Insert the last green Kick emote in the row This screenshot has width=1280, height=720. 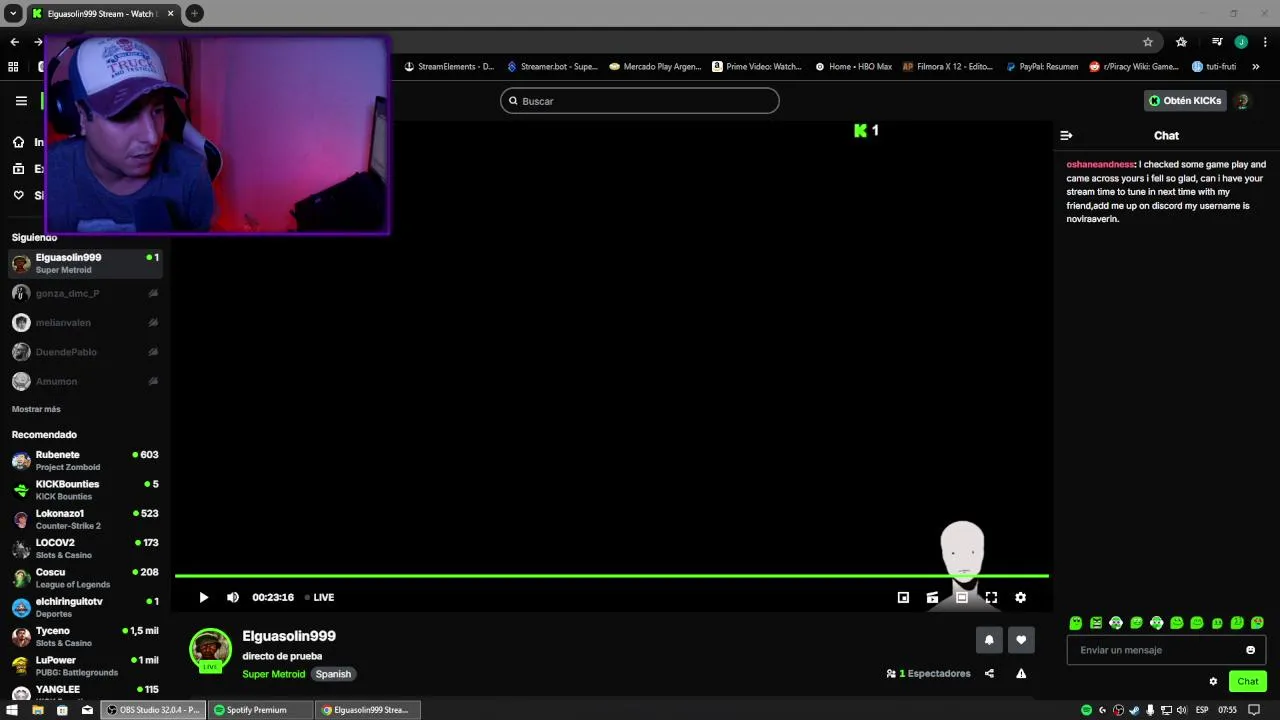tap(1257, 623)
